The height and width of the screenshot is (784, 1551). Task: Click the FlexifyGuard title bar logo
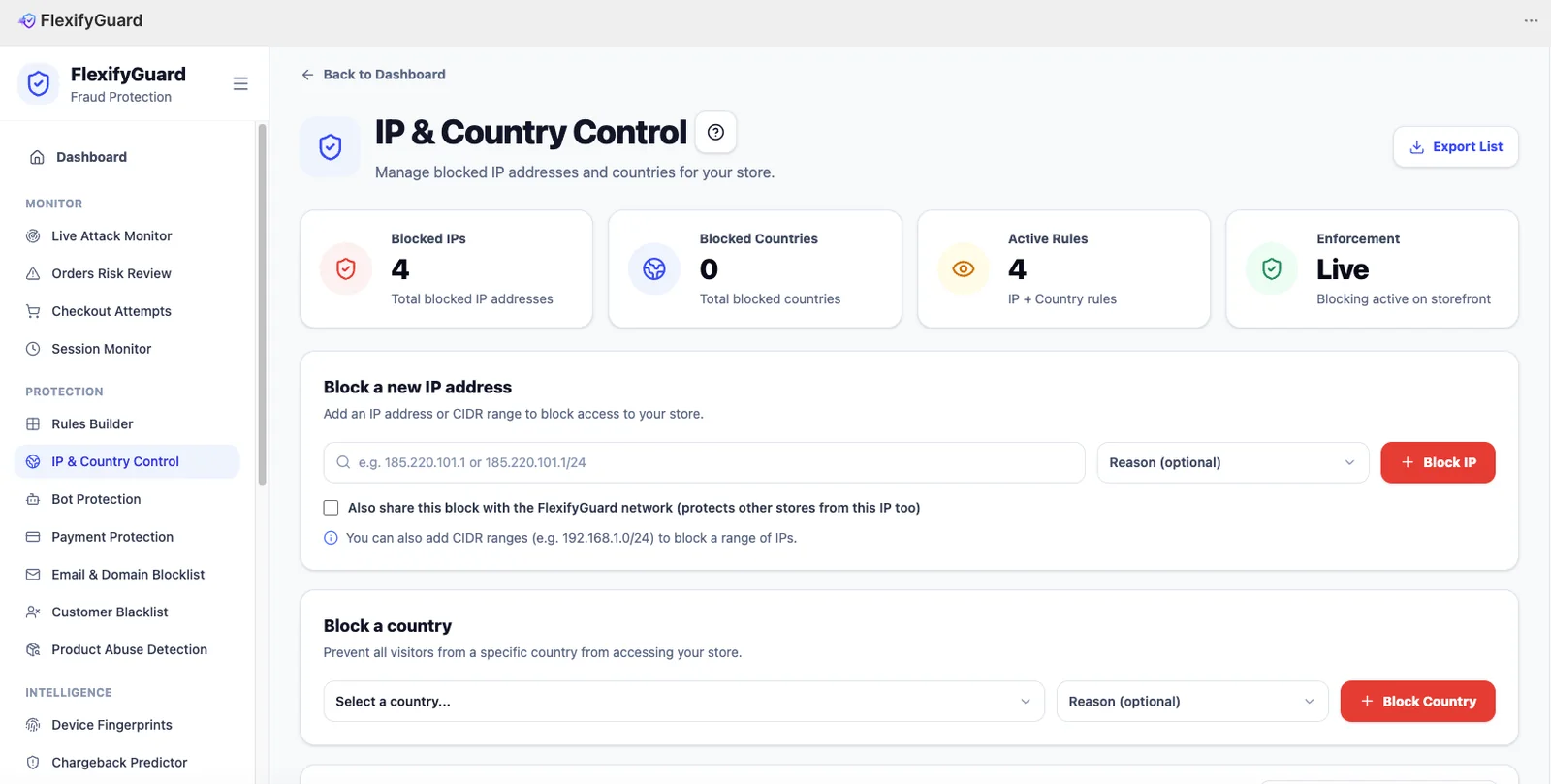tap(27, 20)
